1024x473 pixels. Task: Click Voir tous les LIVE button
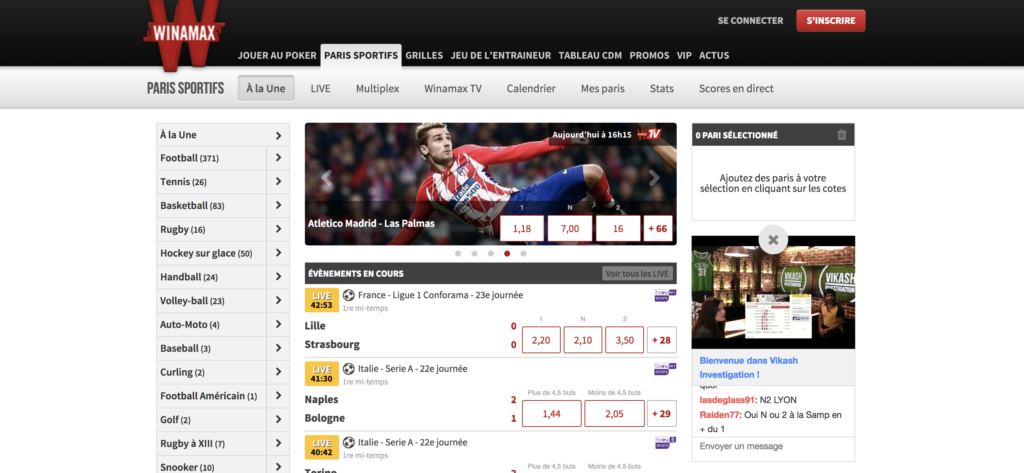pos(637,274)
